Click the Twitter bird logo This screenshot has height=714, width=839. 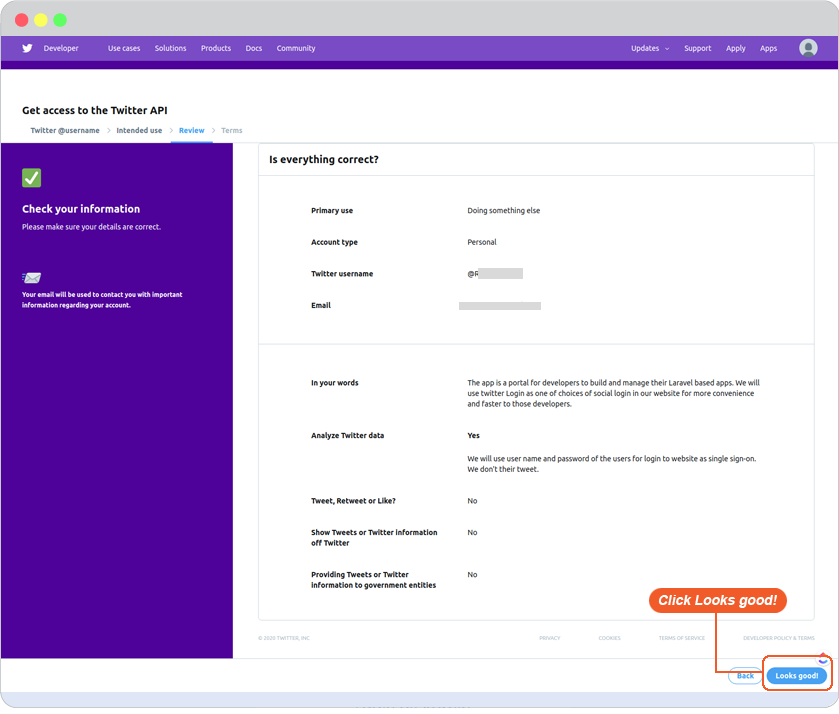pos(27,48)
